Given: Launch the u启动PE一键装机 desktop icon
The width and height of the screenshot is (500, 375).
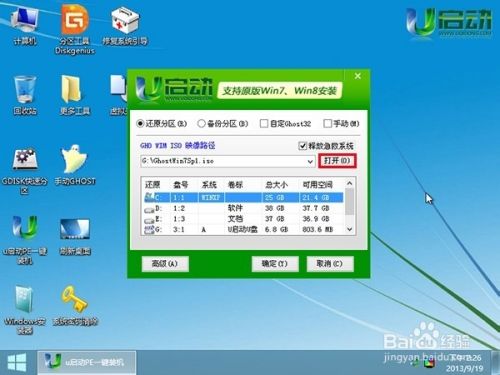Looking at the screenshot, I should point(25,240).
